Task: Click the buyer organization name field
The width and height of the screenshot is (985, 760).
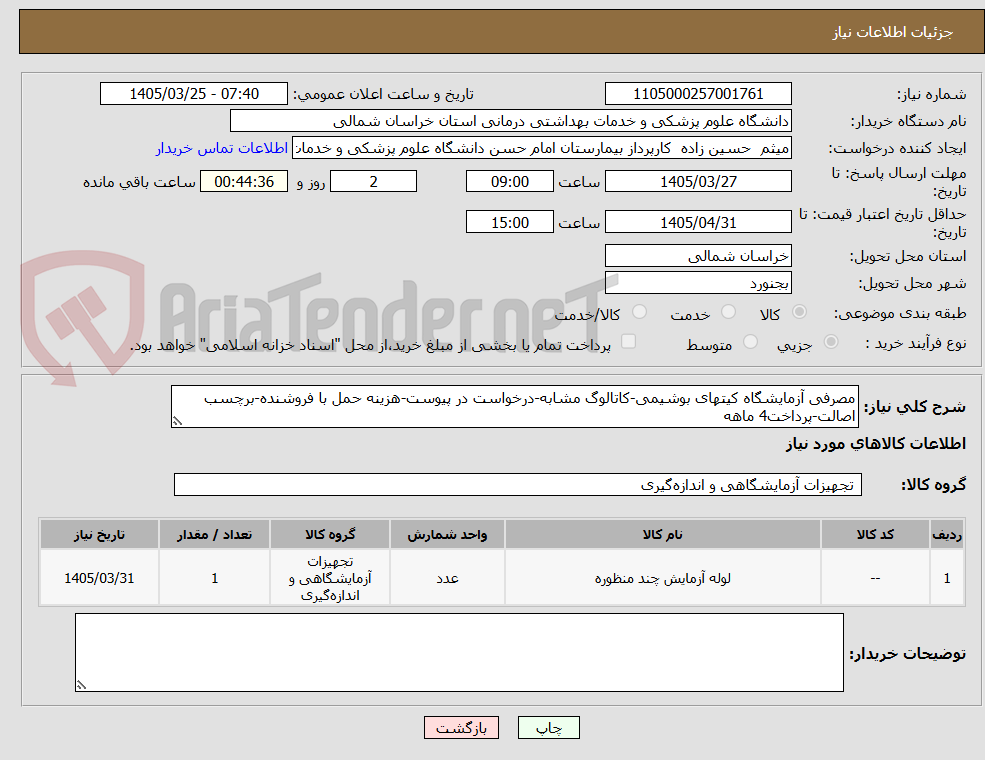Action: (511, 121)
